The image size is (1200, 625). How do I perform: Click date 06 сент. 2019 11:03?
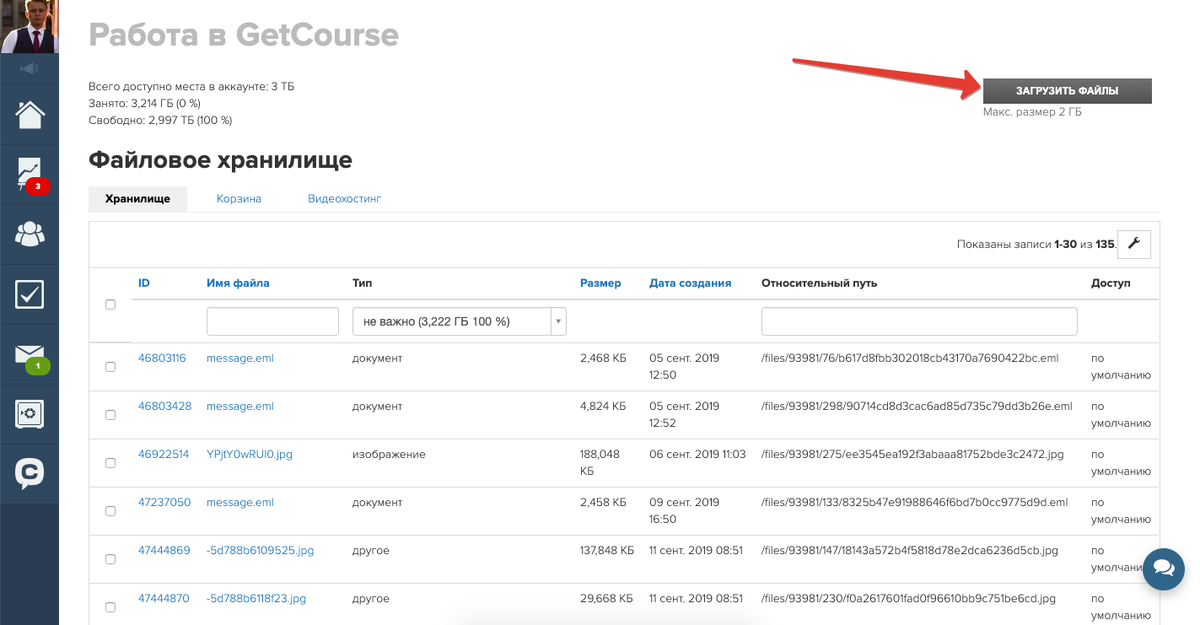697,454
